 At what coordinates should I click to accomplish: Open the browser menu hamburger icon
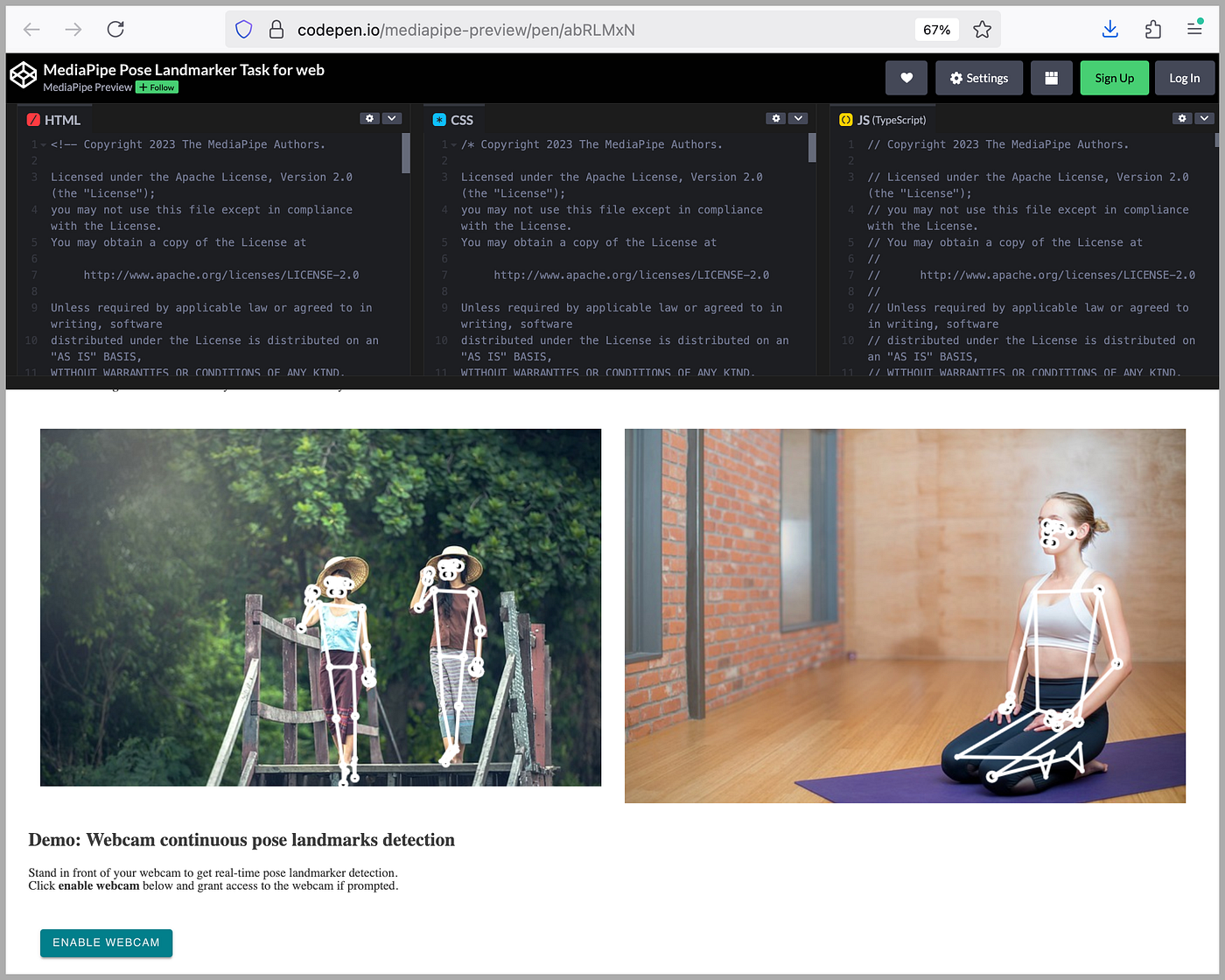(x=1194, y=28)
